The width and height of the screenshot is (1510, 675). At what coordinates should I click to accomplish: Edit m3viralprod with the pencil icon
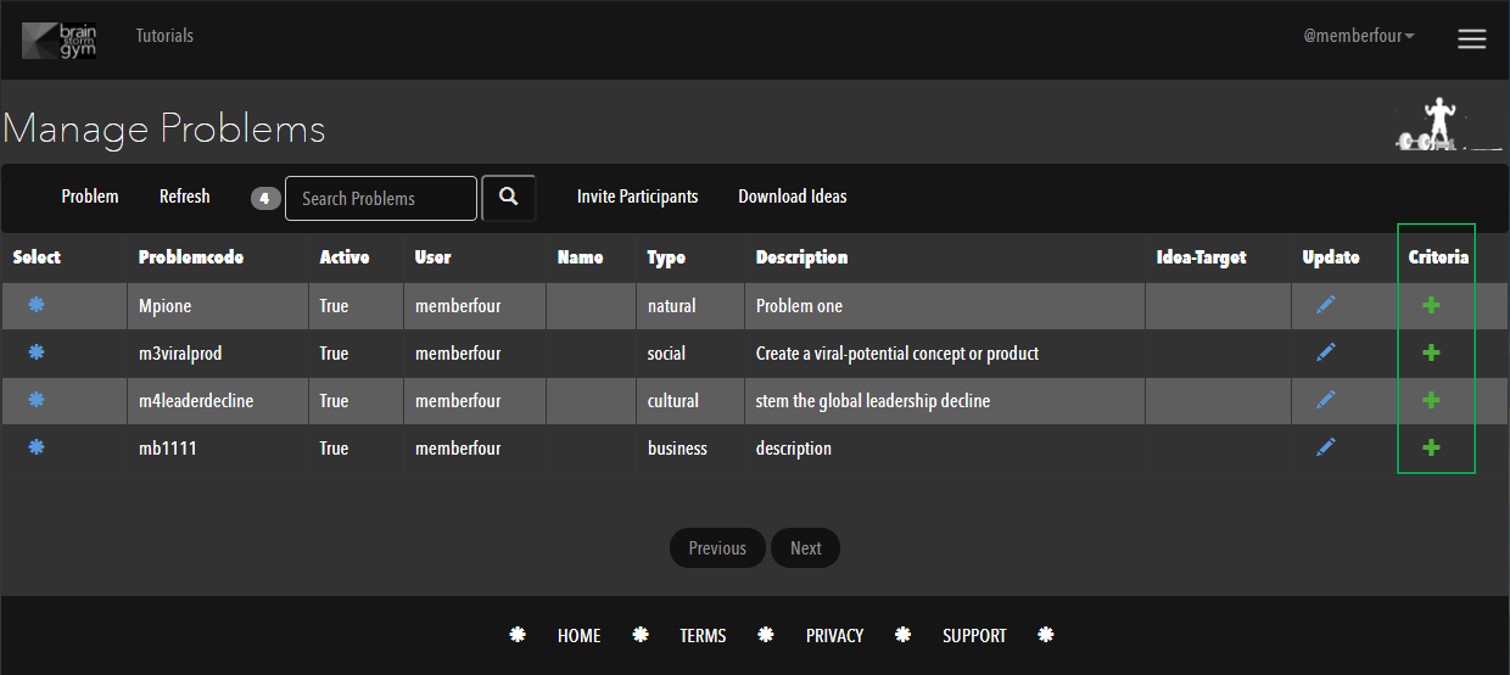(x=1326, y=352)
